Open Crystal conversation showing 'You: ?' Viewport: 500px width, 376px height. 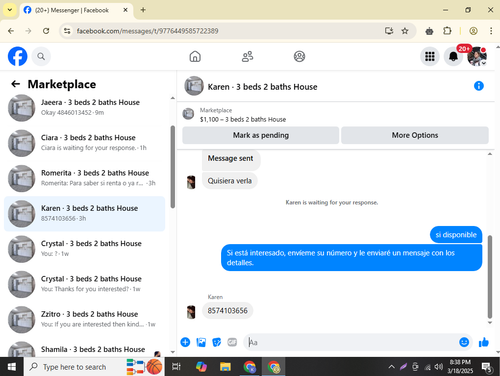pos(85,249)
